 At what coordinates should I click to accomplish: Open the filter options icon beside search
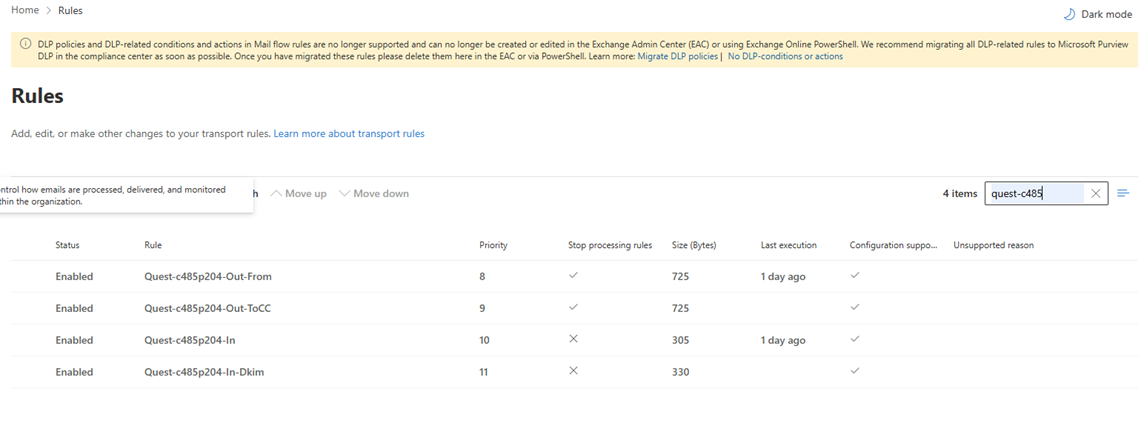click(1123, 194)
